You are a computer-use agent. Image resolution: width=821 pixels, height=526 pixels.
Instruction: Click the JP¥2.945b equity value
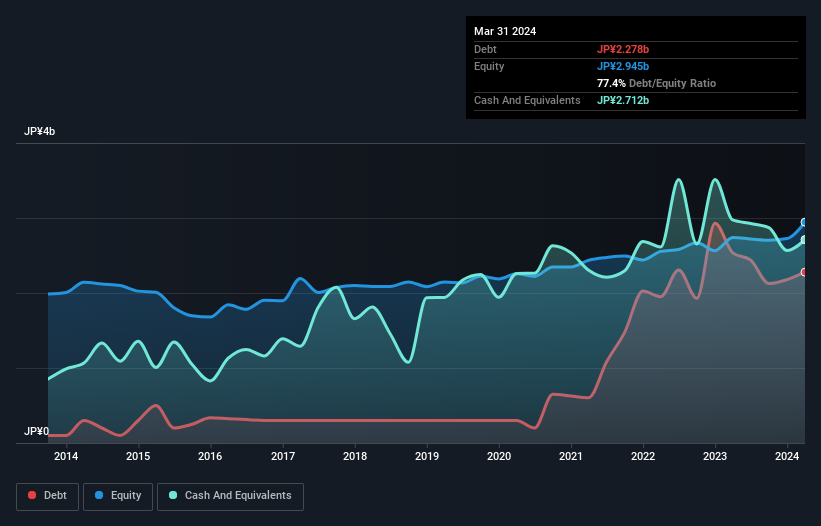(623, 66)
